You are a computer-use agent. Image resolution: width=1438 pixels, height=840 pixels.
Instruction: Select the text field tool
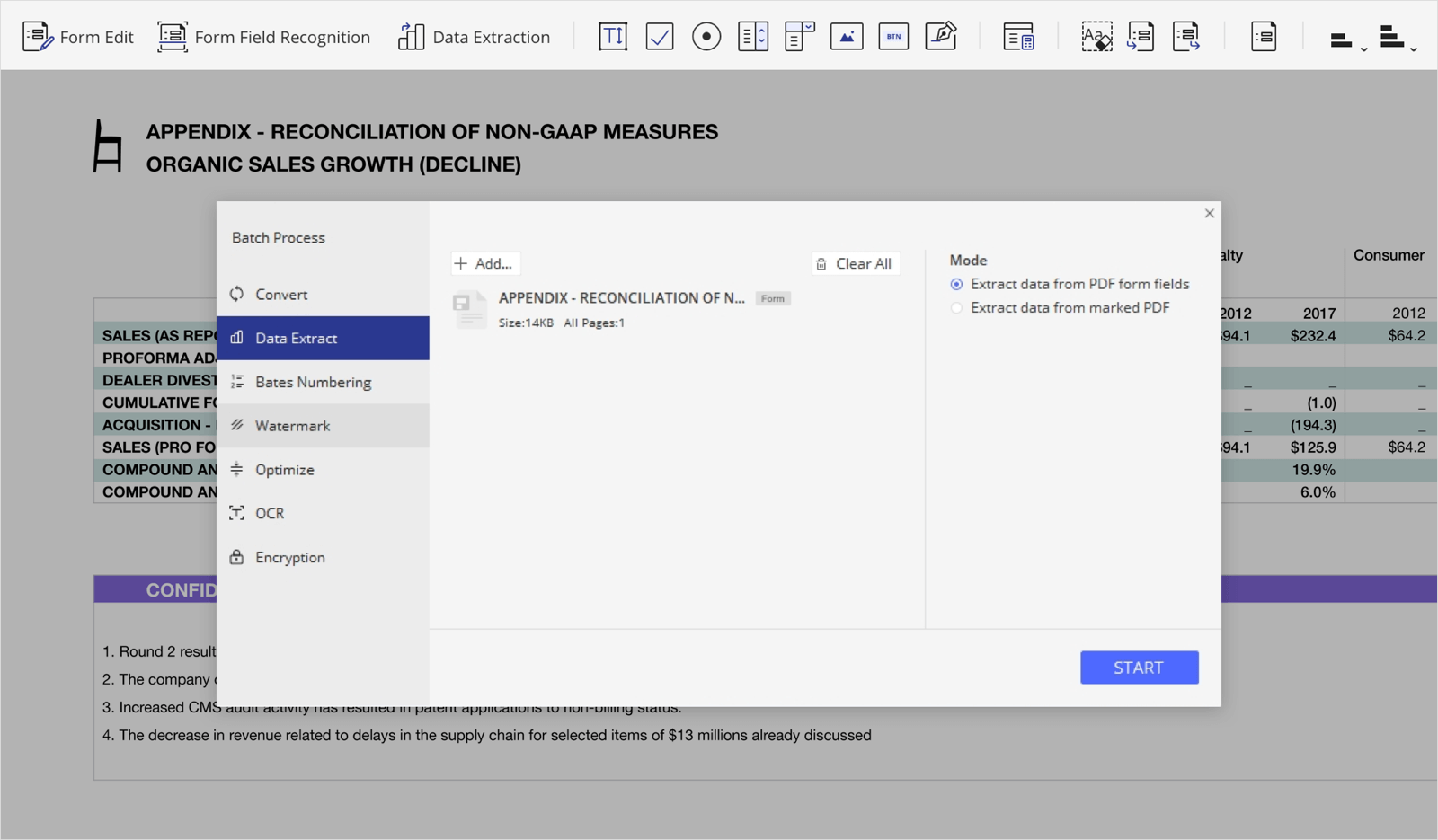(612, 37)
